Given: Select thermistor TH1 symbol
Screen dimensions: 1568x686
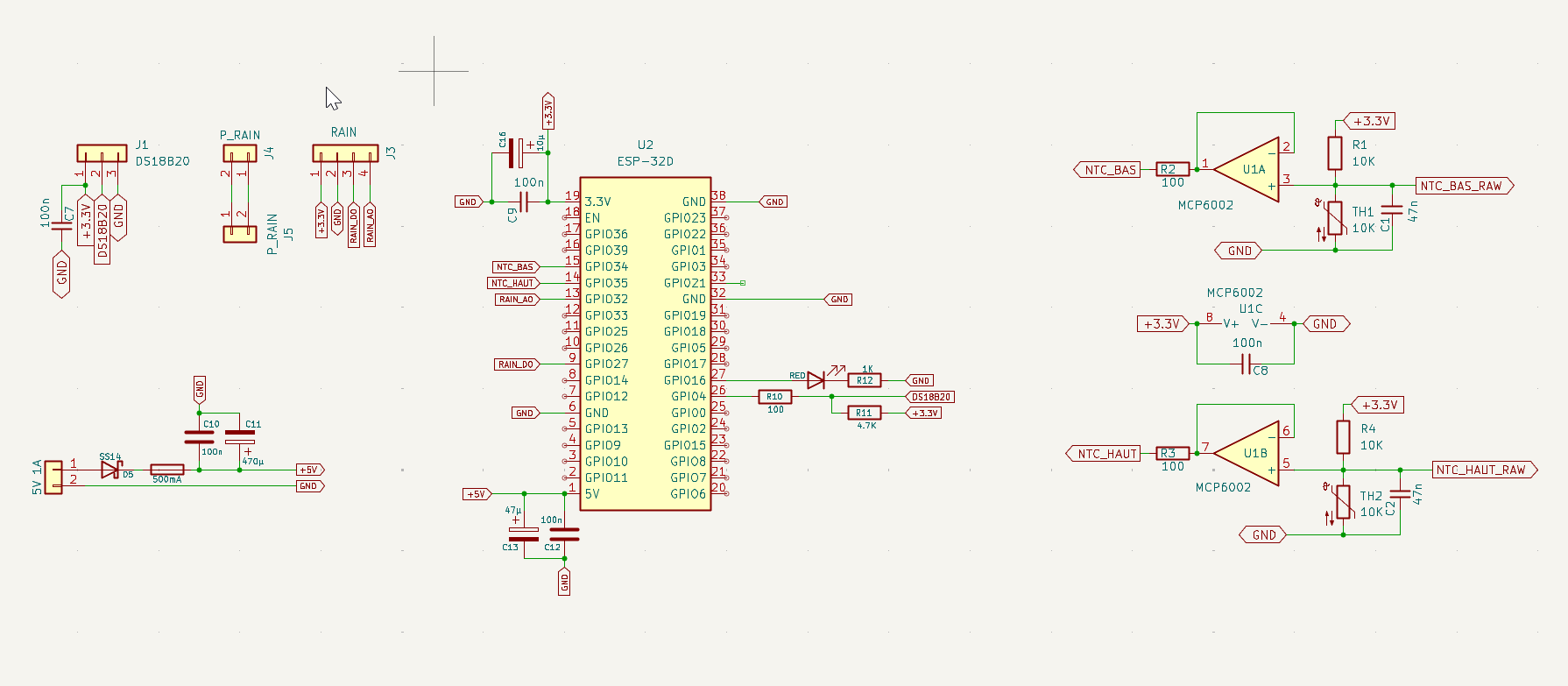Looking at the screenshot, I should pos(1335,218).
